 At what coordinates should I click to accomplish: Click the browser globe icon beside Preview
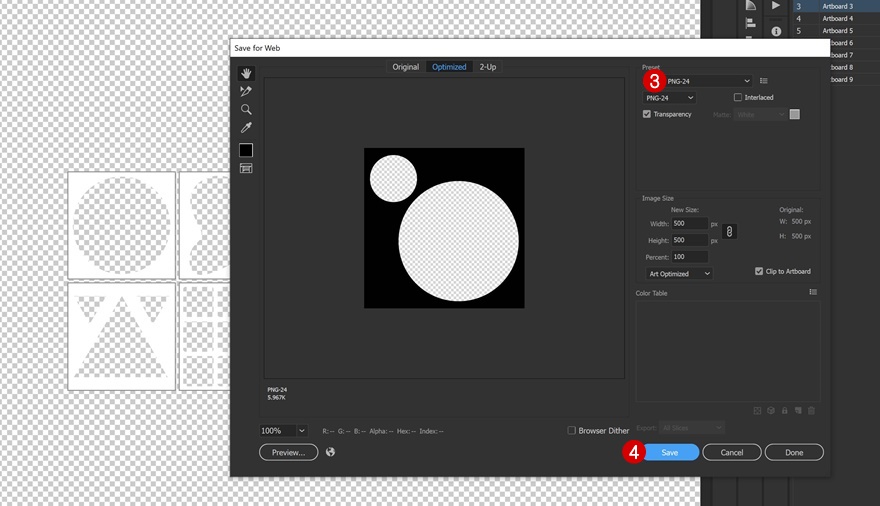pos(331,452)
